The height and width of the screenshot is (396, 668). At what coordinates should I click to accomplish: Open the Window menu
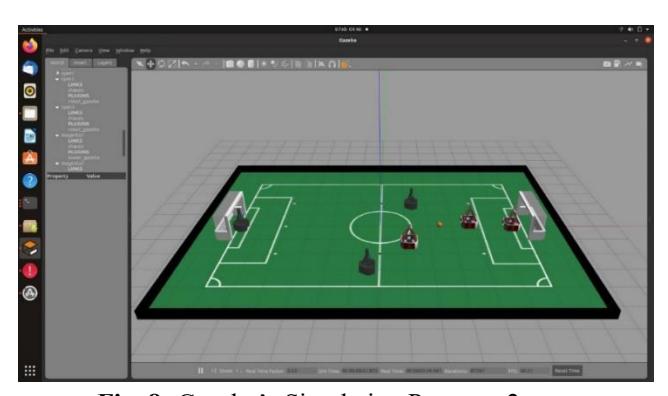coord(125,50)
